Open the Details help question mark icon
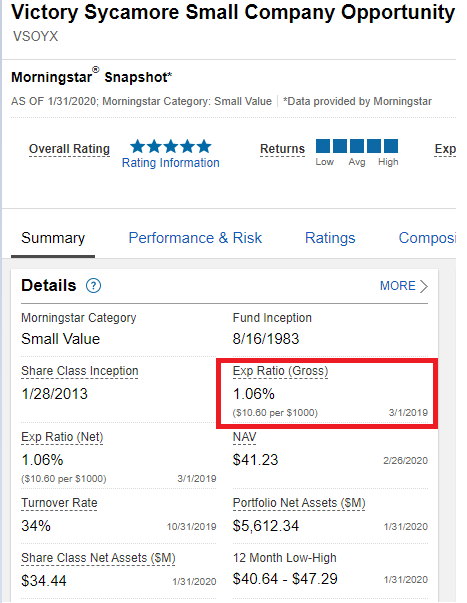 pos(93,286)
